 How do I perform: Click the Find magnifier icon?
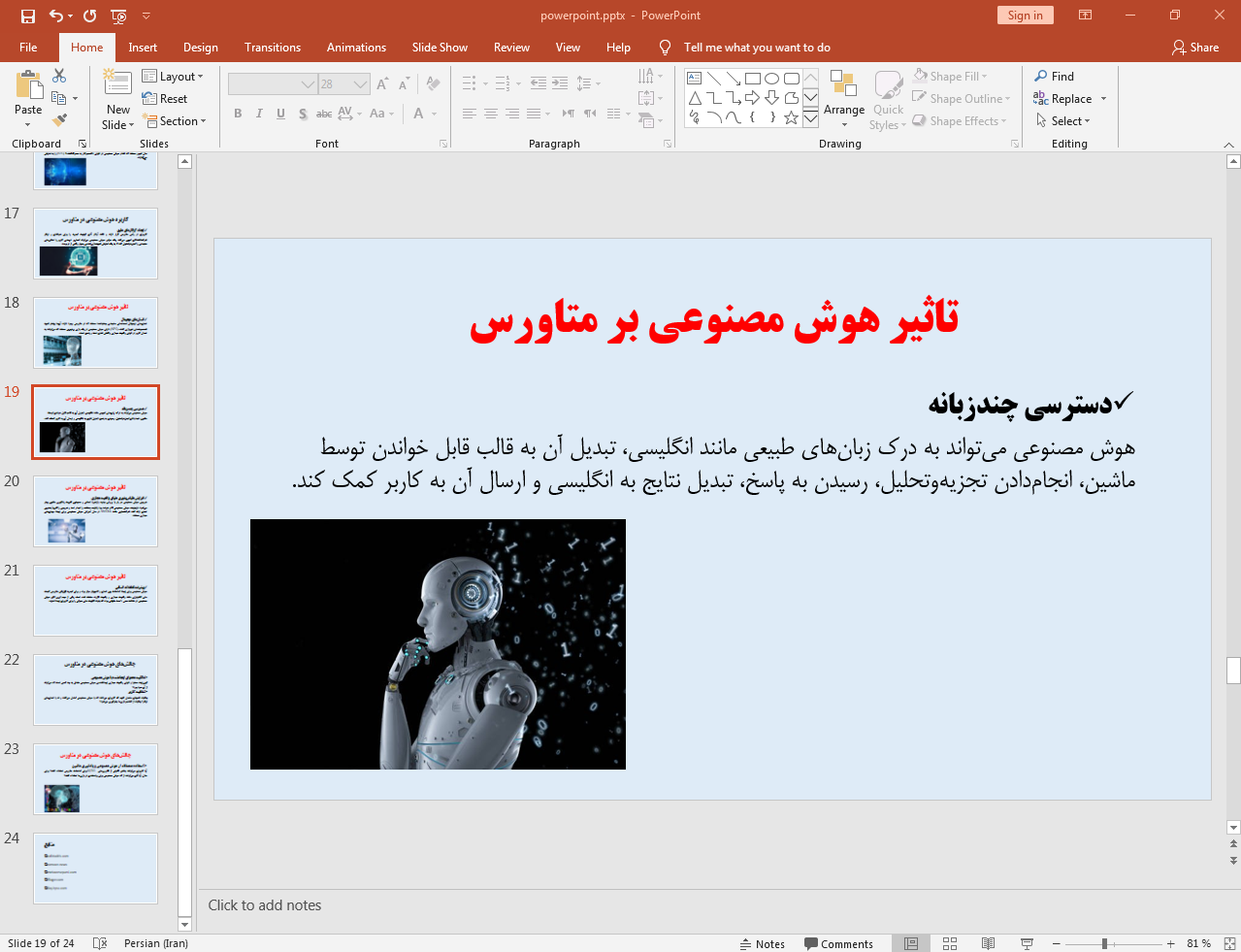pyautogui.click(x=1041, y=76)
